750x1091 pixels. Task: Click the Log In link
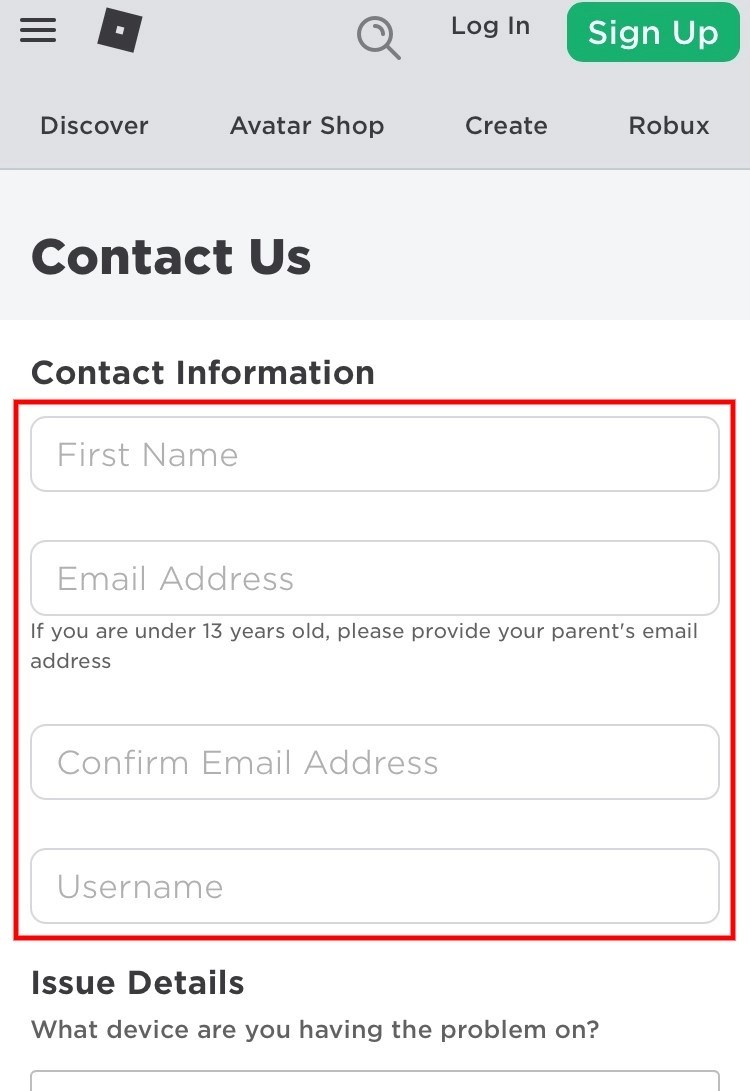tap(490, 27)
